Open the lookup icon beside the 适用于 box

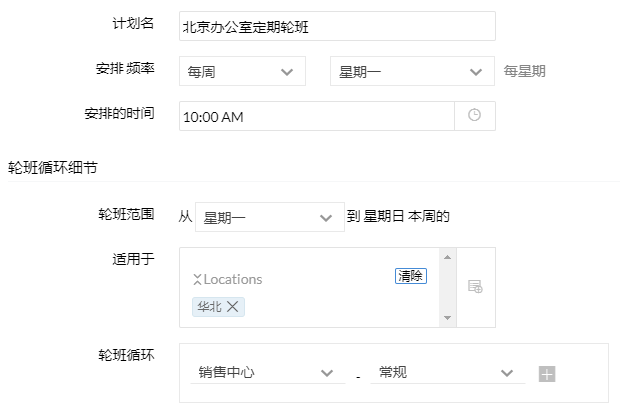point(475,287)
